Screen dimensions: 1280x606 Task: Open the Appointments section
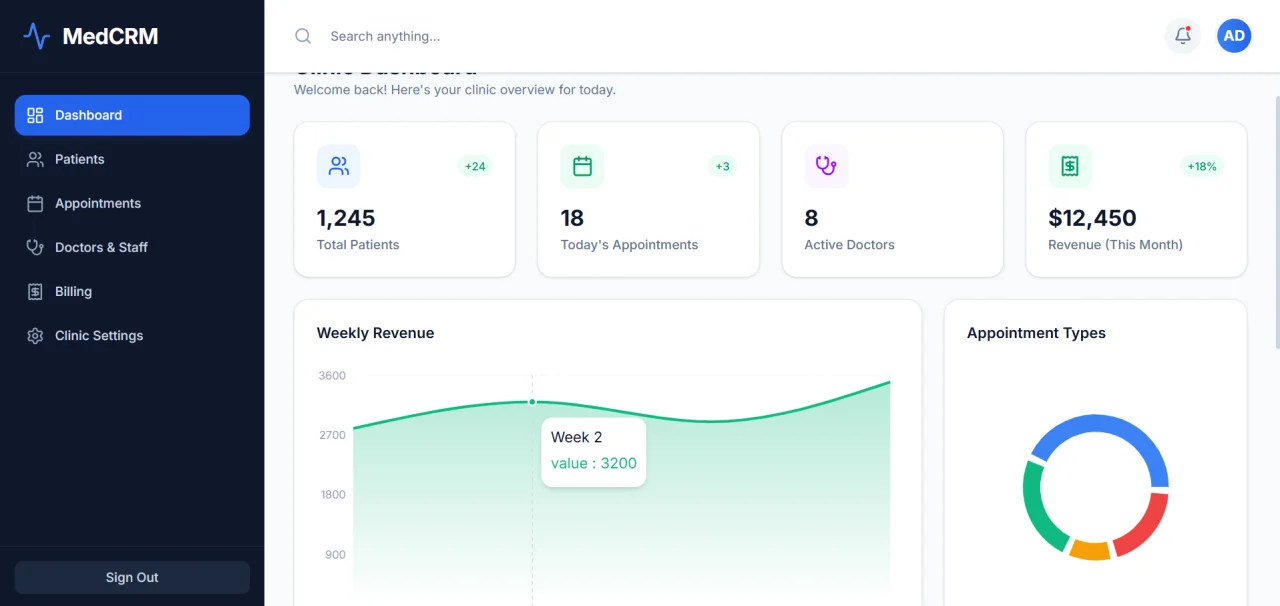click(x=132, y=203)
